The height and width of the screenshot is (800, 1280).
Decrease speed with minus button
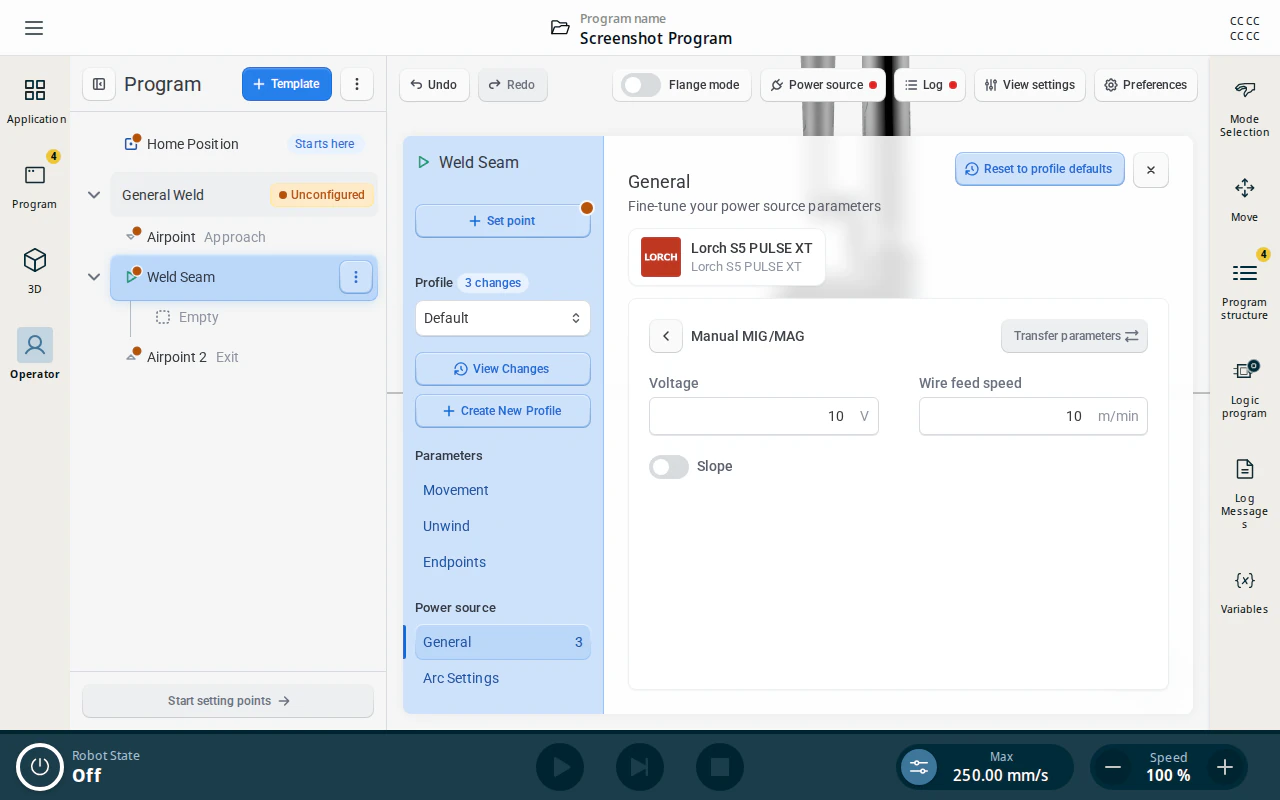(x=1113, y=767)
